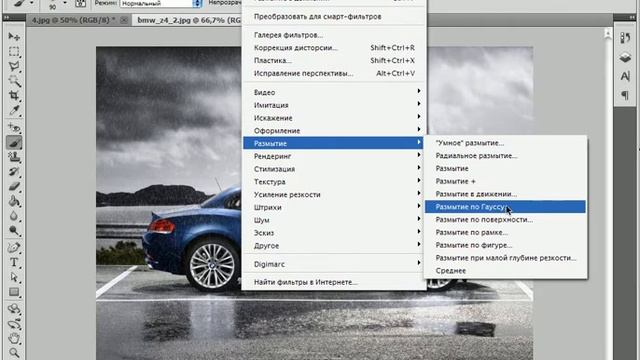Select the Path Selection arrow tool
Image resolution: width=640 pixels, height=360 pixels.
14,277
